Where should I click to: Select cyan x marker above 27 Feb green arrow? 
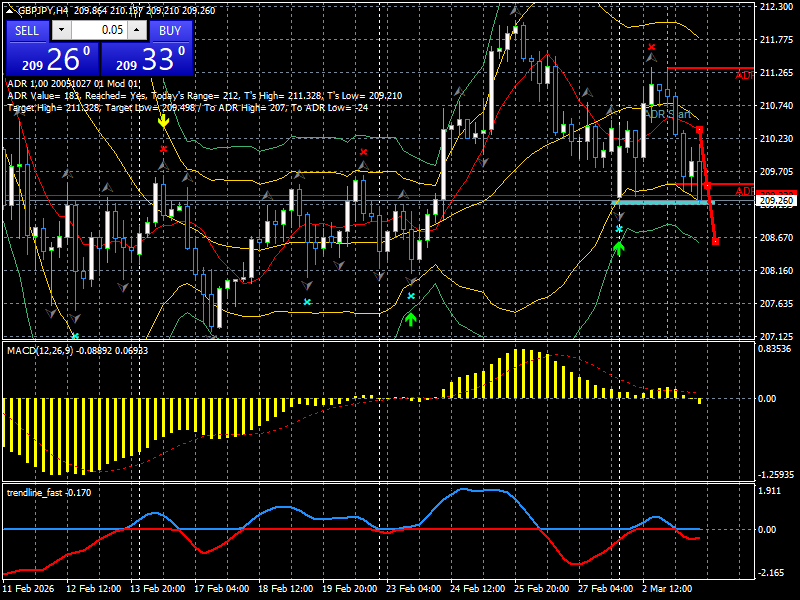pyautogui.click(x=619, y=229)
